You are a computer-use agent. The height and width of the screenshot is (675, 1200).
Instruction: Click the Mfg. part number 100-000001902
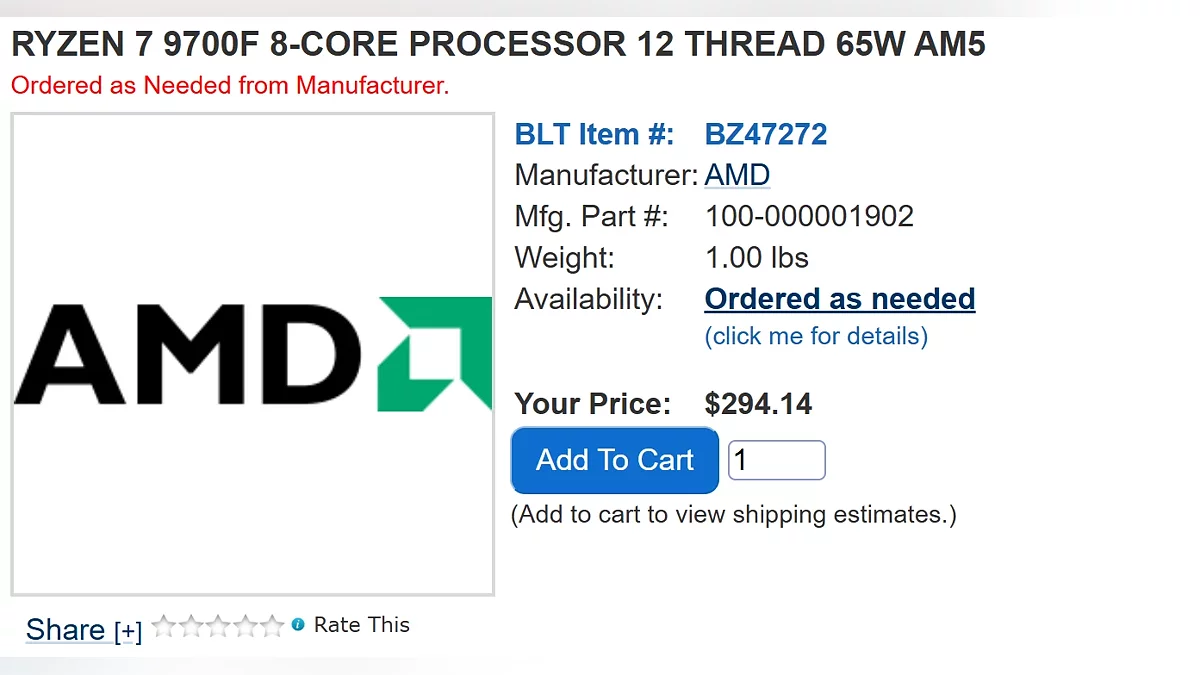(x=809, y=216)
